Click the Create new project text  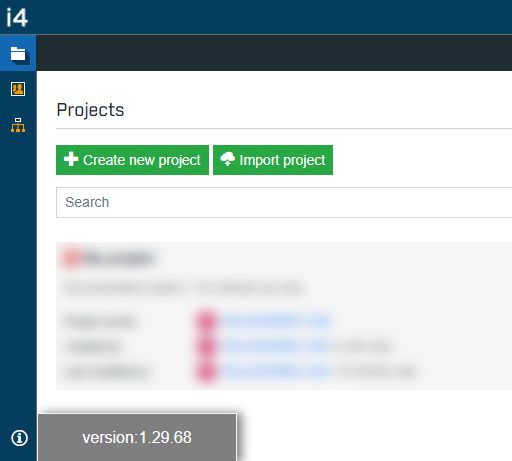click(142, 160)
